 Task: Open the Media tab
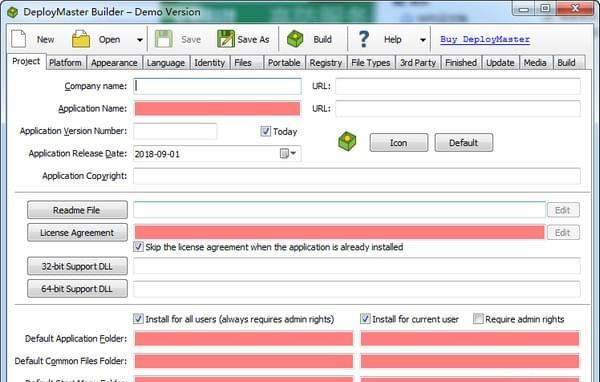pyautogui.click(x=535, y=63)
